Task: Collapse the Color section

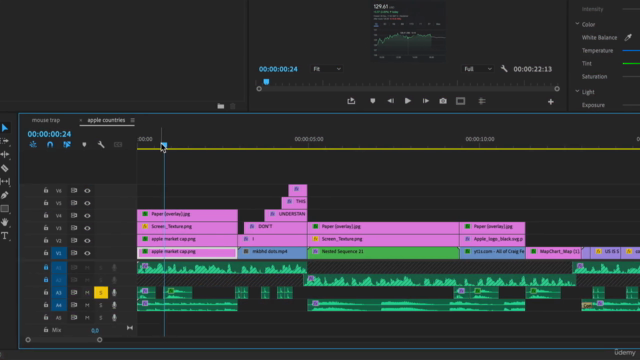Action: [577, 24]
